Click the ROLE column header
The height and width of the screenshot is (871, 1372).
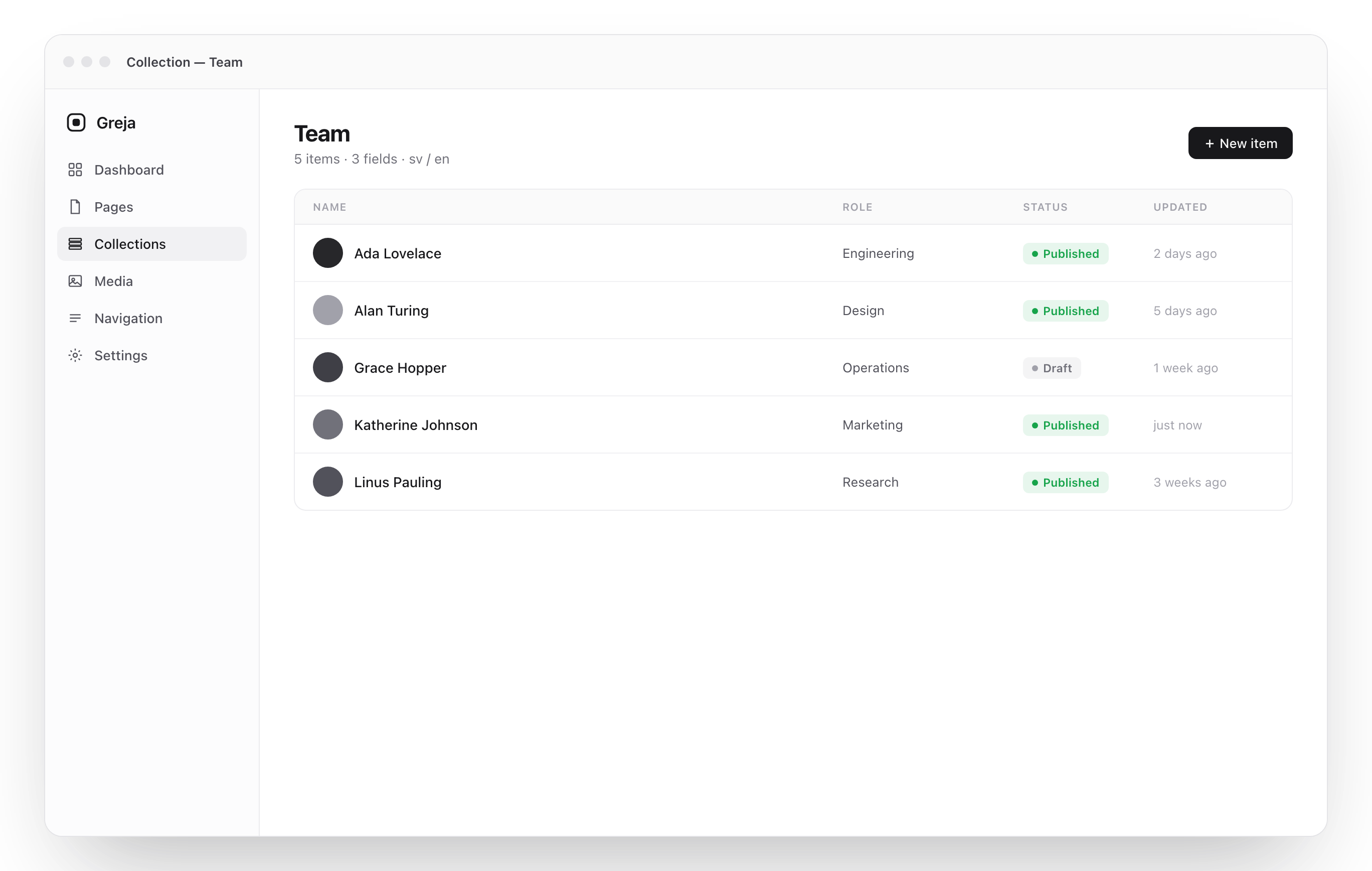tap(857, 207)
